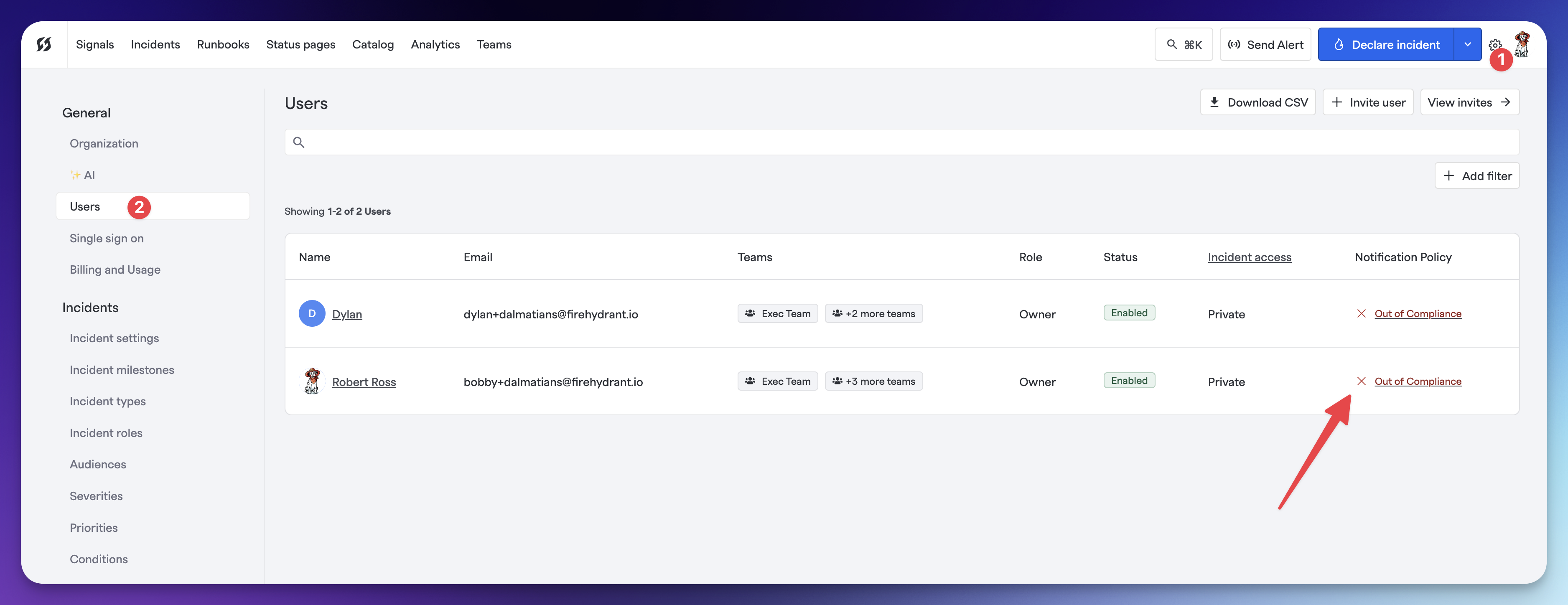The height and width of the screenshot is (605, 1568).
Task: Open Conditions settings
Action: [99, 559]
